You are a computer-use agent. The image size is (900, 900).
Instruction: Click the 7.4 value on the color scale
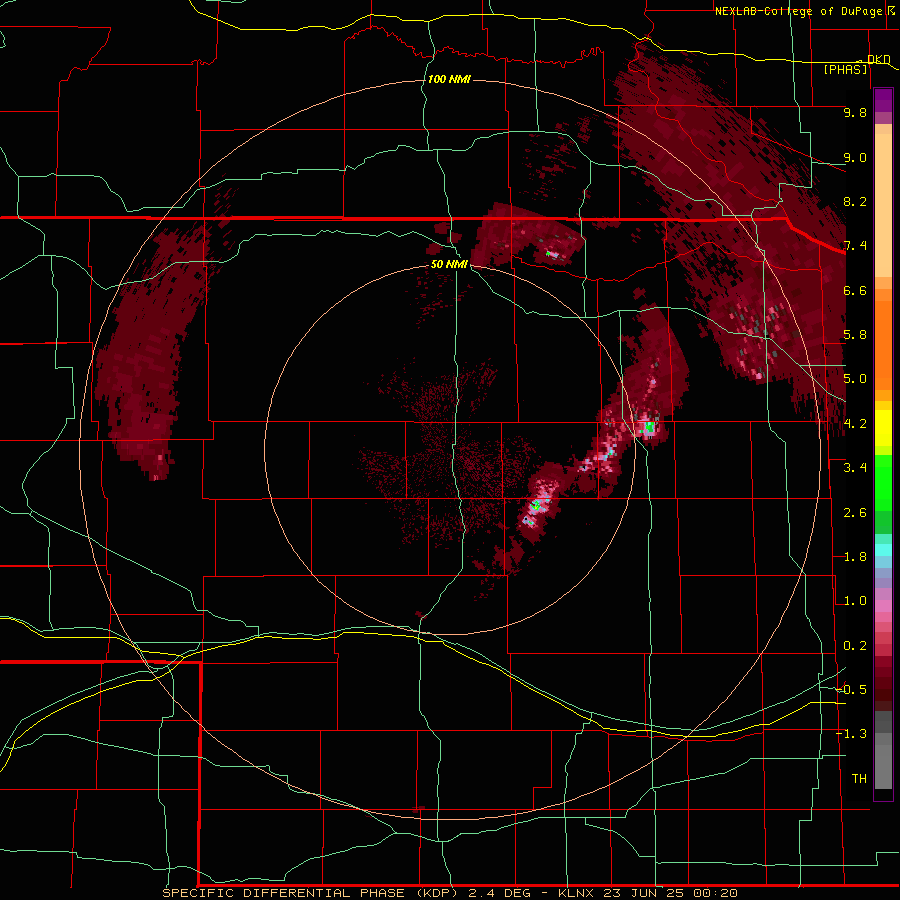click(855, 246)
